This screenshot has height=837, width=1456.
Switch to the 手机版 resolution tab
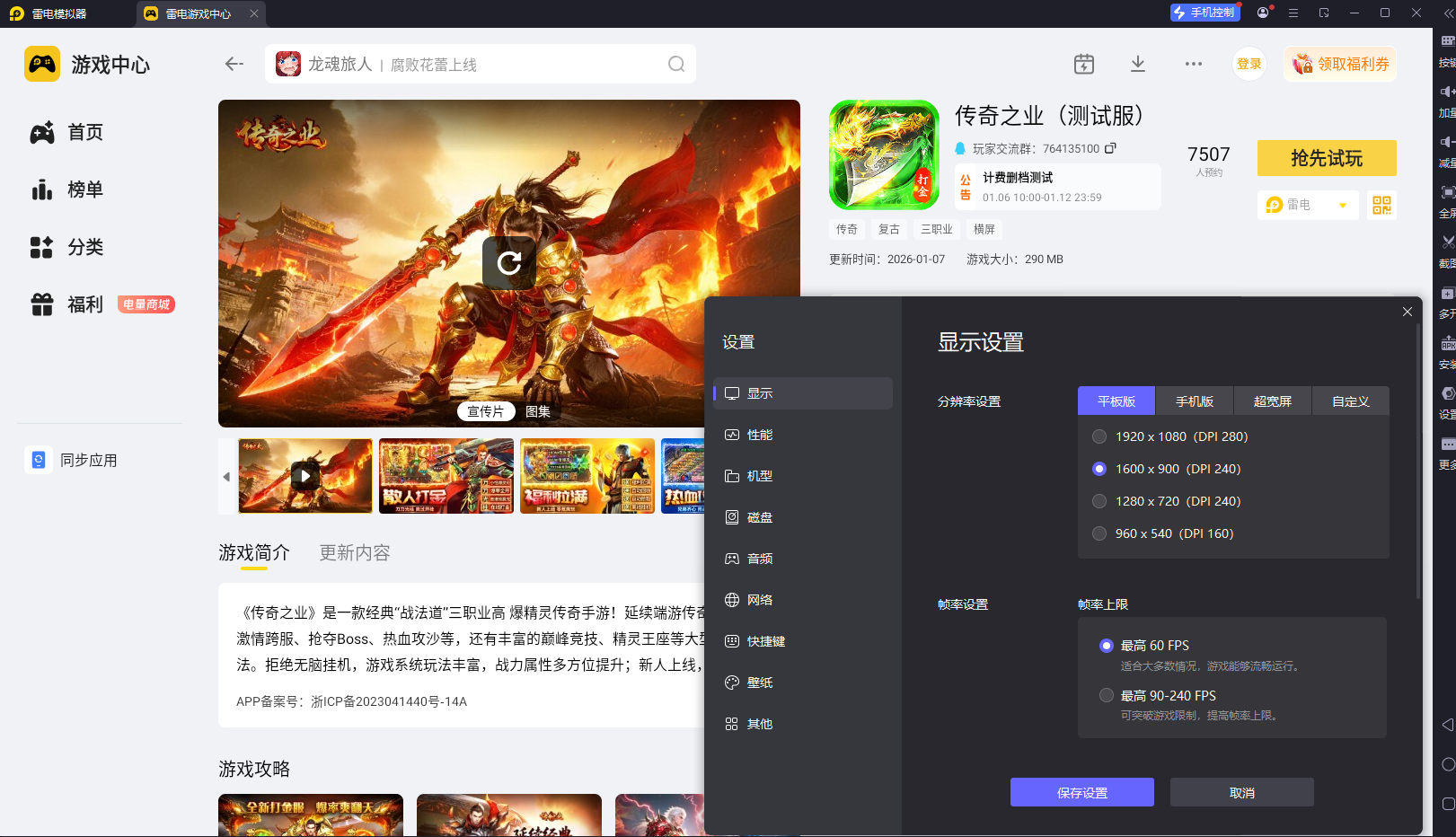coord(1195,401)
